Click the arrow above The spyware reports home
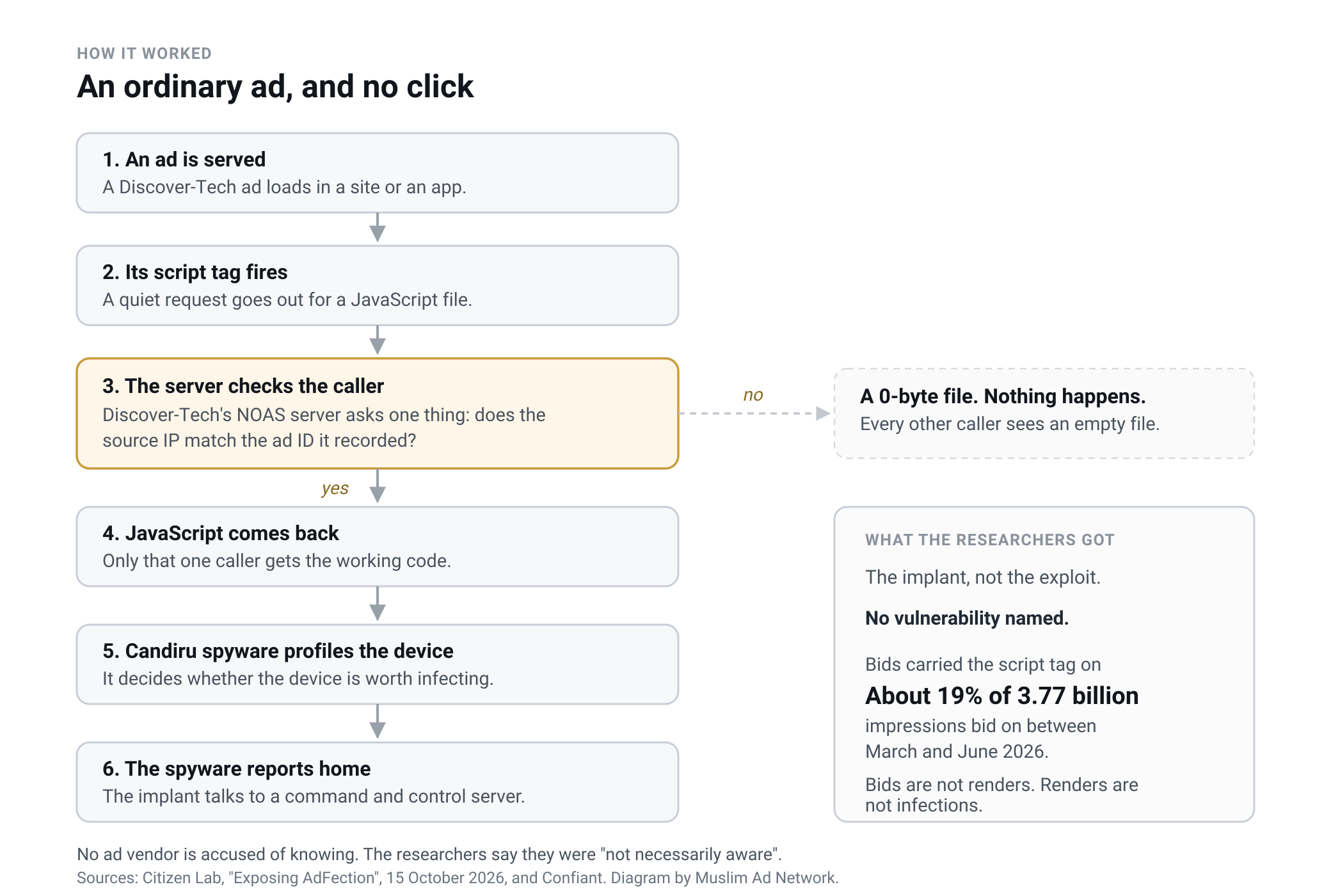Viewport: 1331px width, 896px height. coord(378,722)
